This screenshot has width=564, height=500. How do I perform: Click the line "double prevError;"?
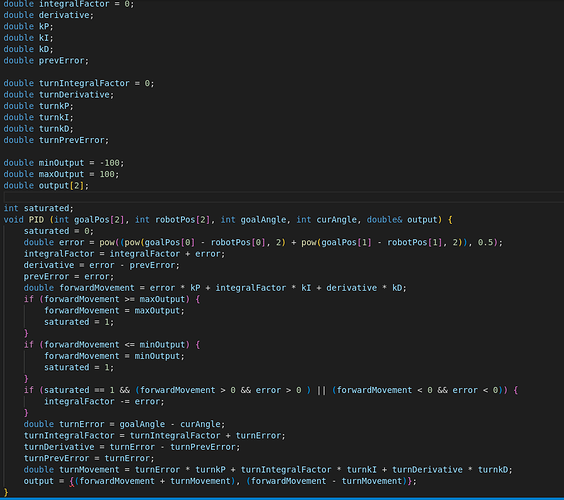pos(46,60)
